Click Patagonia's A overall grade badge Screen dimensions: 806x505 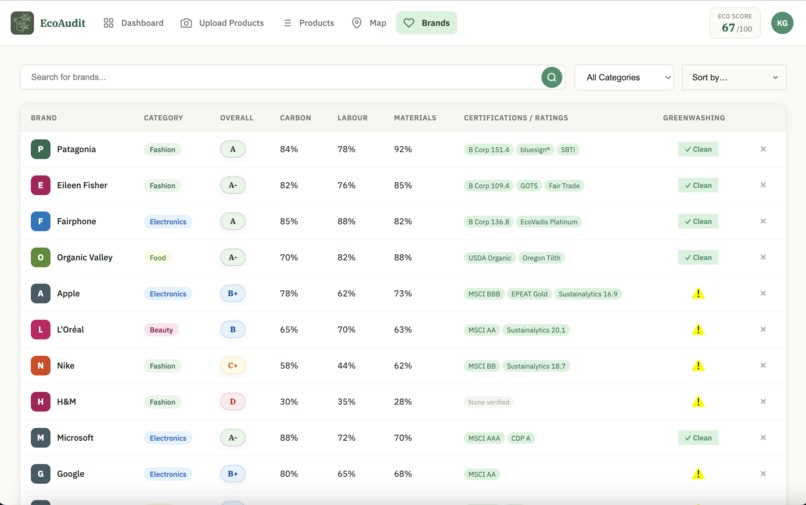click(233, 149)
